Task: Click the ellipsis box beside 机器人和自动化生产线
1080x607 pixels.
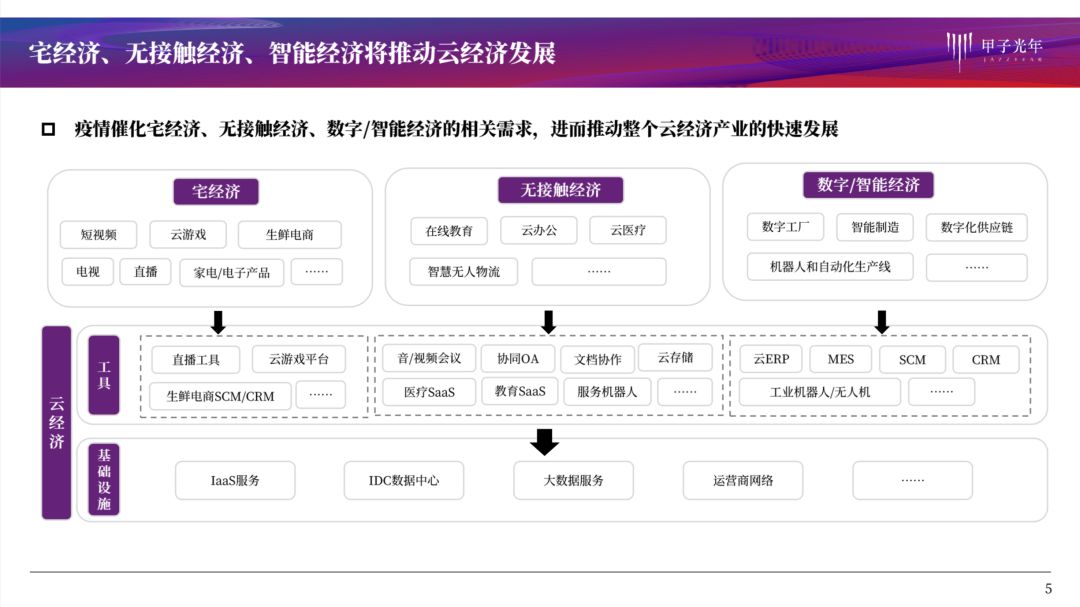Action: click(977, 267)
